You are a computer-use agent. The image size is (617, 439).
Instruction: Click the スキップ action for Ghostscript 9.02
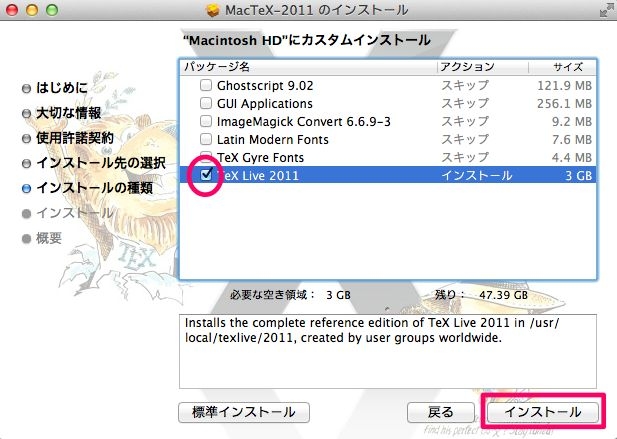tap(465, 85)
